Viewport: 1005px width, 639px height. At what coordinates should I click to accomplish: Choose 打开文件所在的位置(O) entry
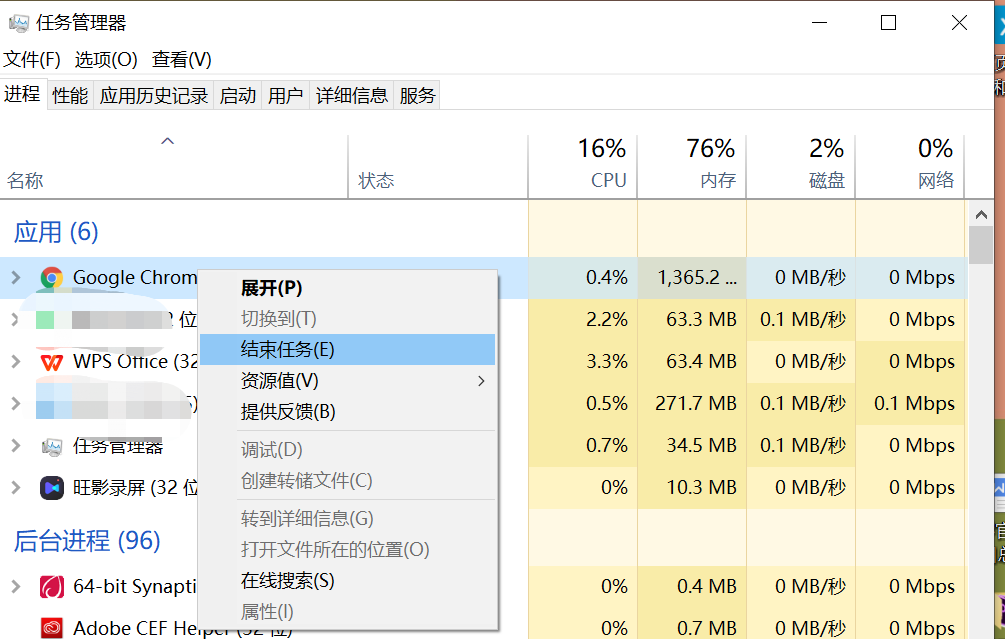[347, 549]
